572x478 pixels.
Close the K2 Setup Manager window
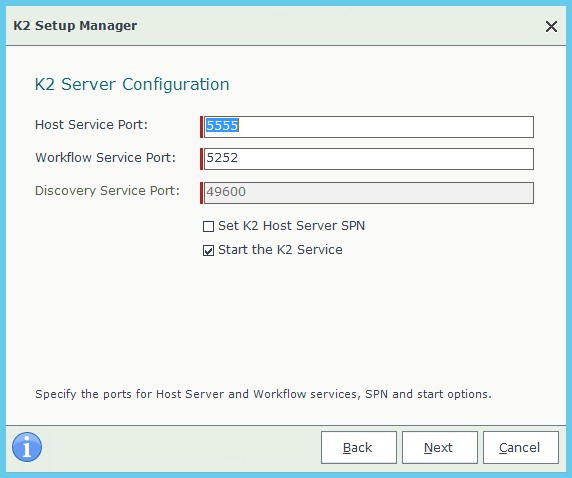pos(551,26)
